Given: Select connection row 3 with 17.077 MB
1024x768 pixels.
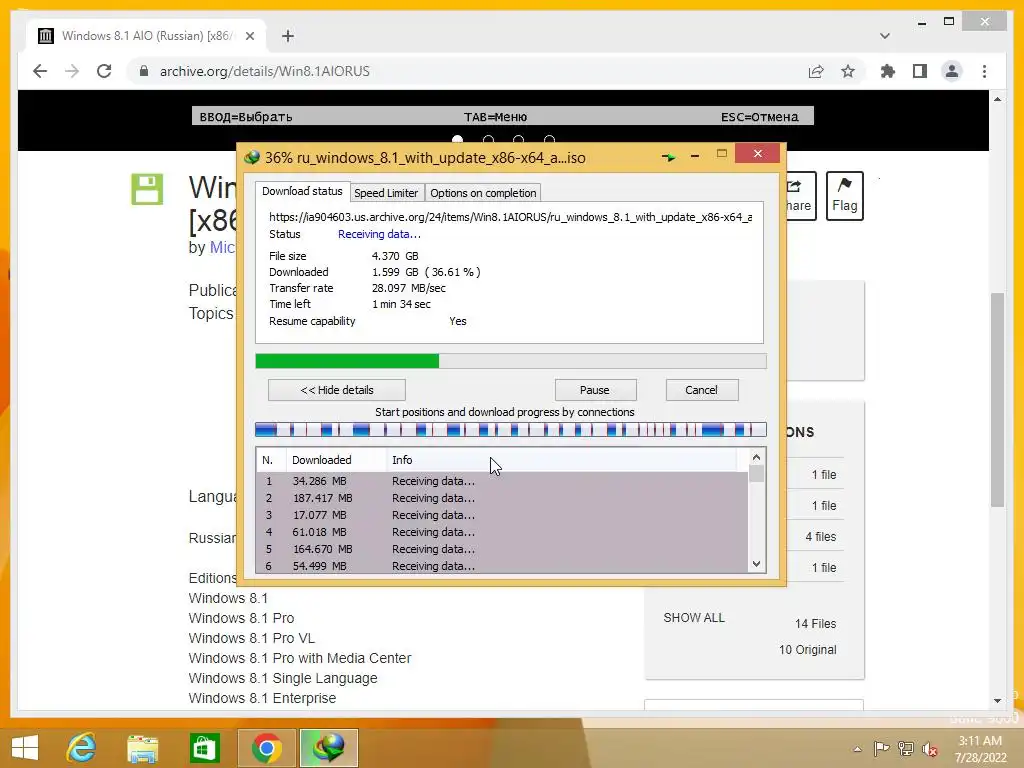Looking at the screenshot, I should coord(502,515).
